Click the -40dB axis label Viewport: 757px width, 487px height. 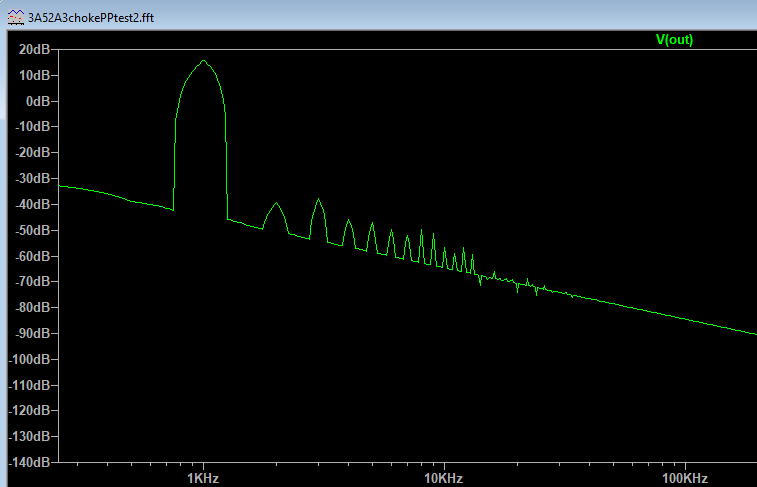[x=32, y=204]
